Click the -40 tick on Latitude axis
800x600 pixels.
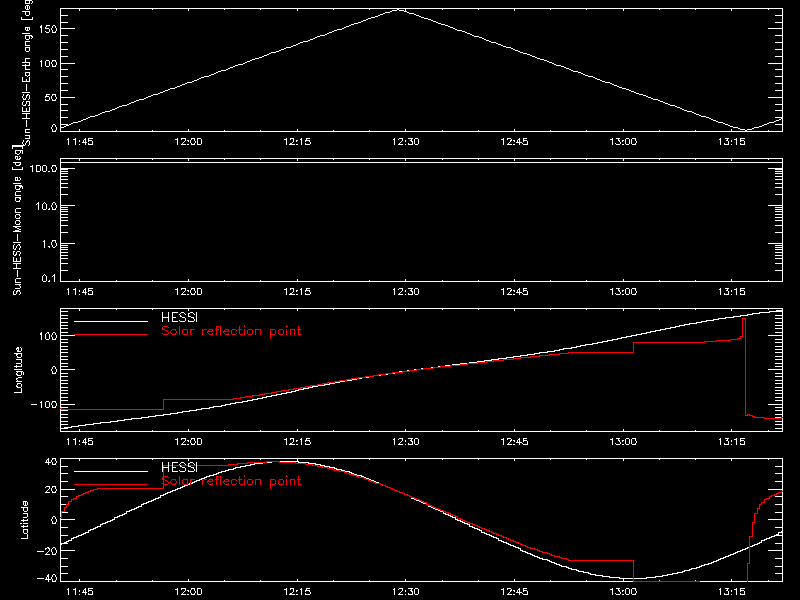[47, 579]
